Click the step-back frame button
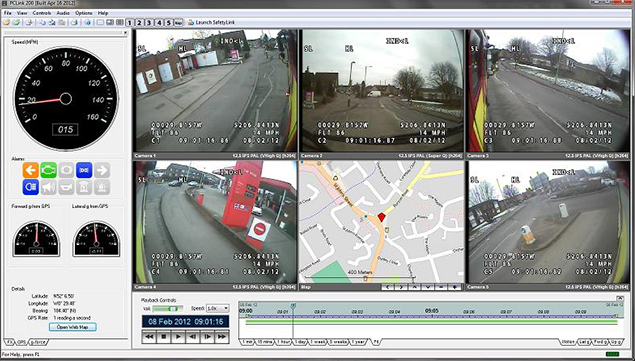 [x=193, y=337]
